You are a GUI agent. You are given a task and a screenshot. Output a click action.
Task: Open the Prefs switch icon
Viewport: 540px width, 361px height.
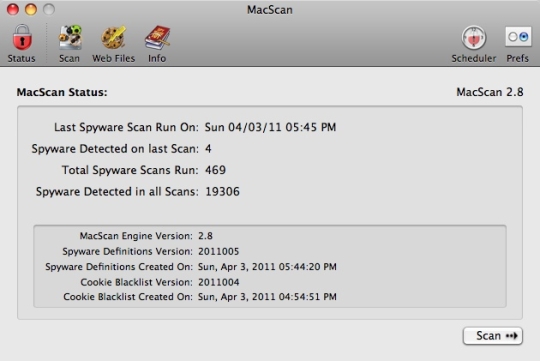click(x=518, y=37)
